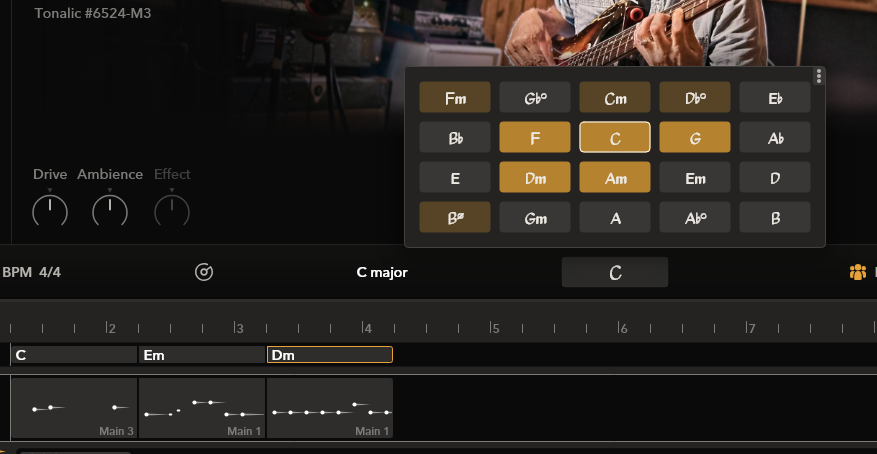Click the 4/4 time signature
This screenshot has height=454, width=877.
[x=50, y=272]
